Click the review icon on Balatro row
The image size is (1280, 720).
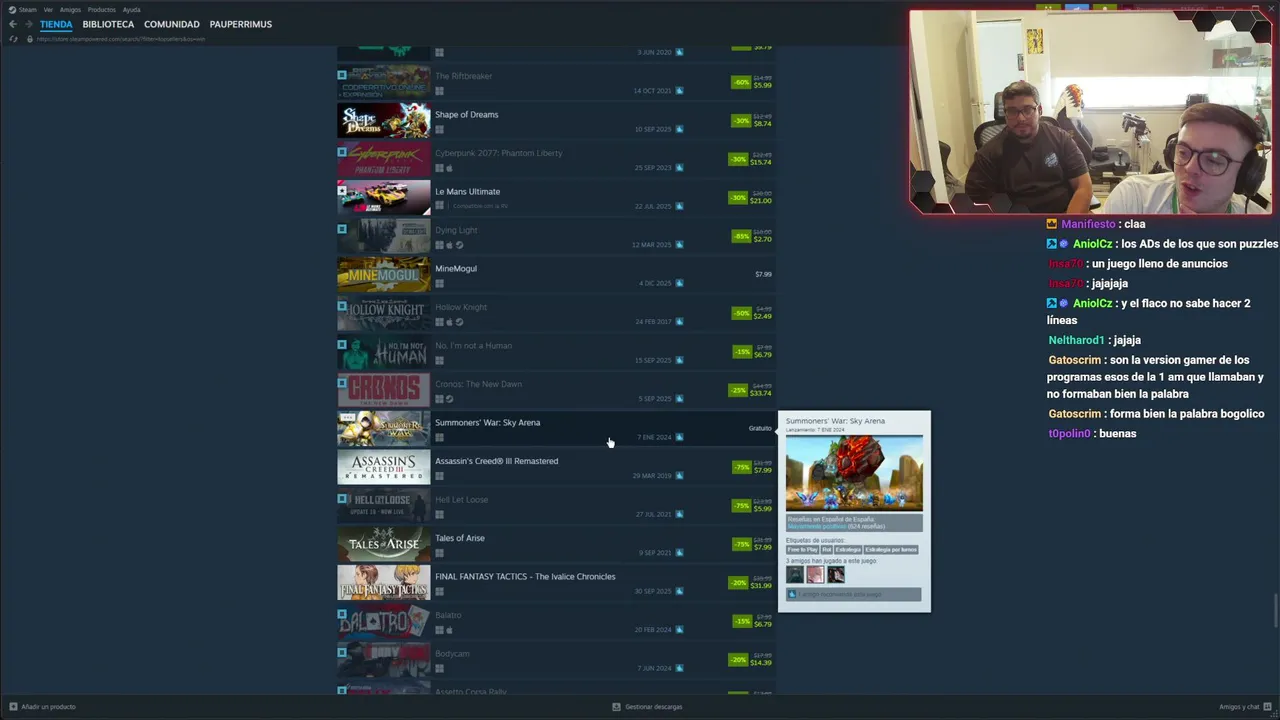[679, 630]
